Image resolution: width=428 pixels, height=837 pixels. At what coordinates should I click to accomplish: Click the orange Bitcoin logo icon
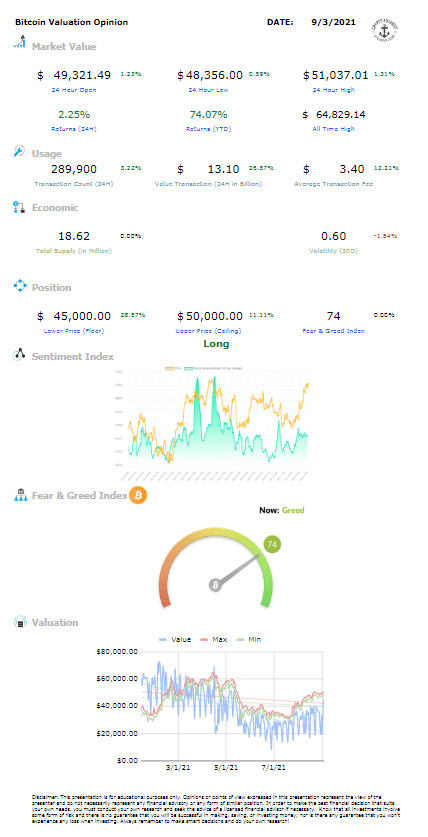138,495
